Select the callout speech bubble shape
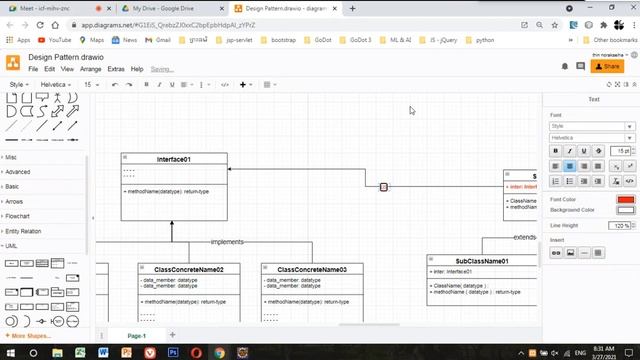This screenshot has width=640, height=360. pos(42,97)
